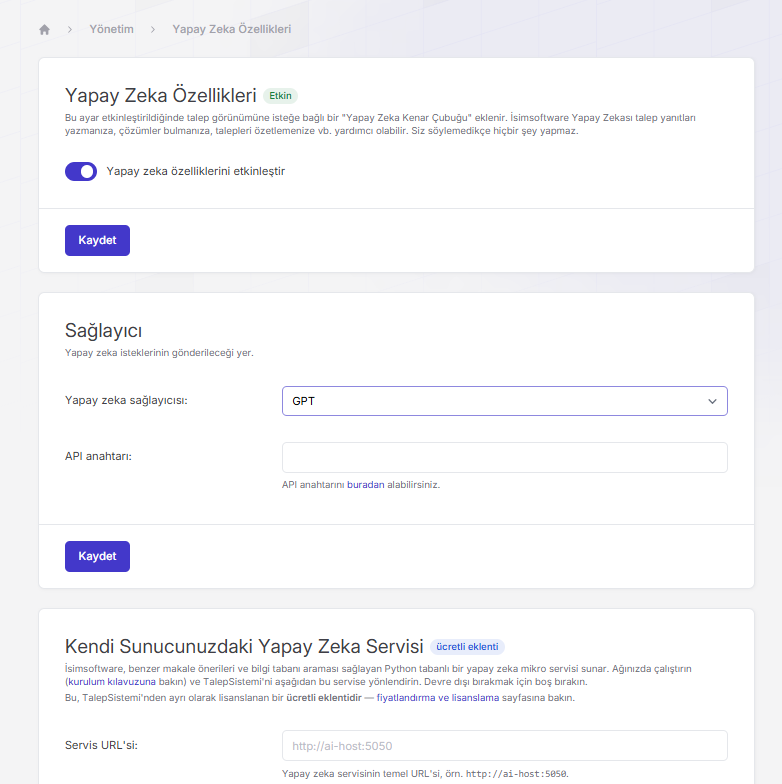Save settings with the first Kaydet button
Screen dimensions: 782x784
click(98, 240)
